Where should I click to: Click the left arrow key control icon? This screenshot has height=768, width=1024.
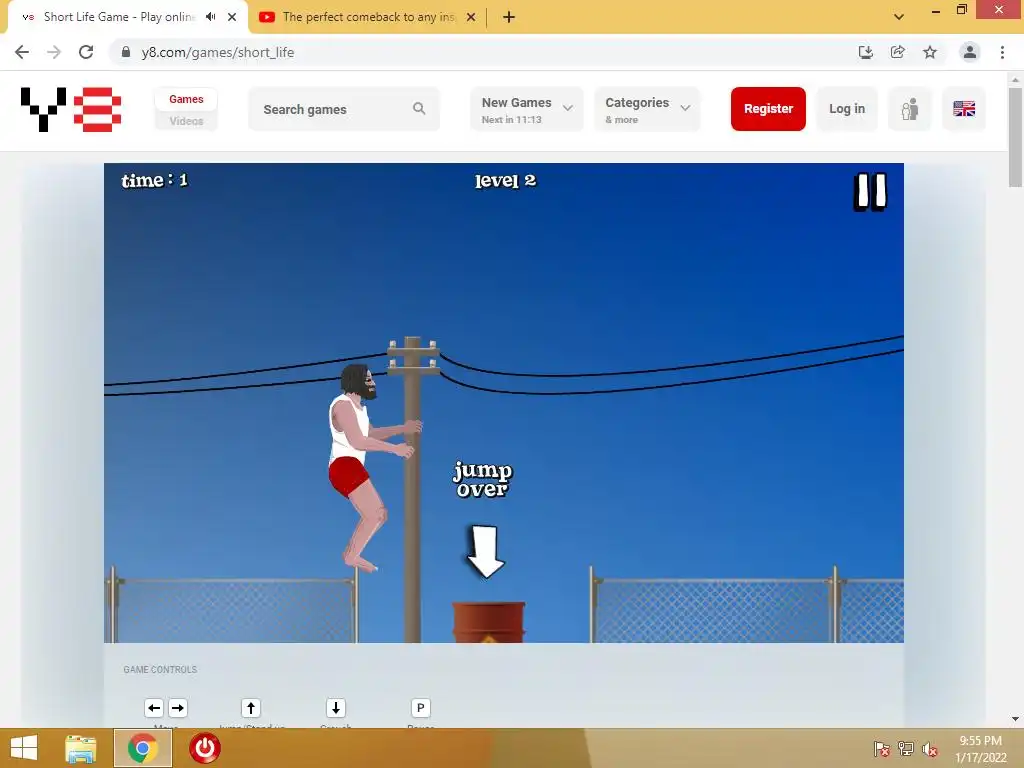tap(154, 708)
